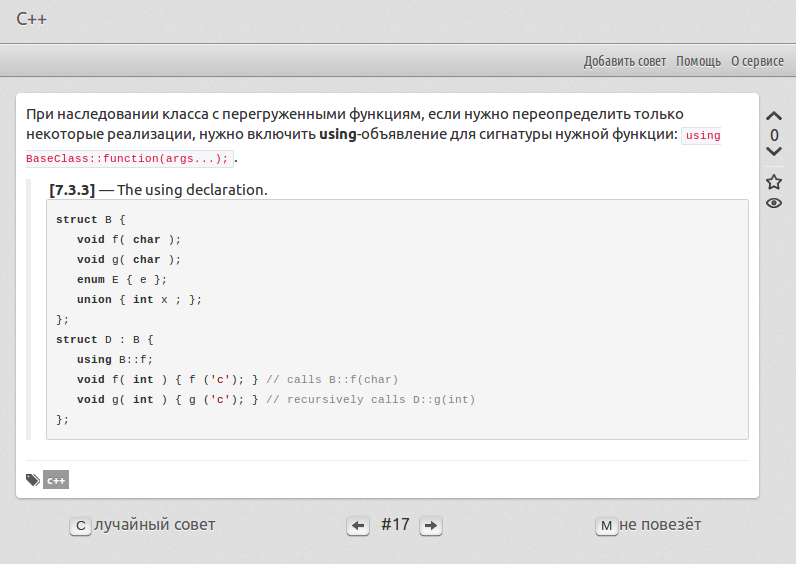796x564 pixels.
Task: Open the "Помощь" help page
Action: pyautogui.click(x=698, y=61)
